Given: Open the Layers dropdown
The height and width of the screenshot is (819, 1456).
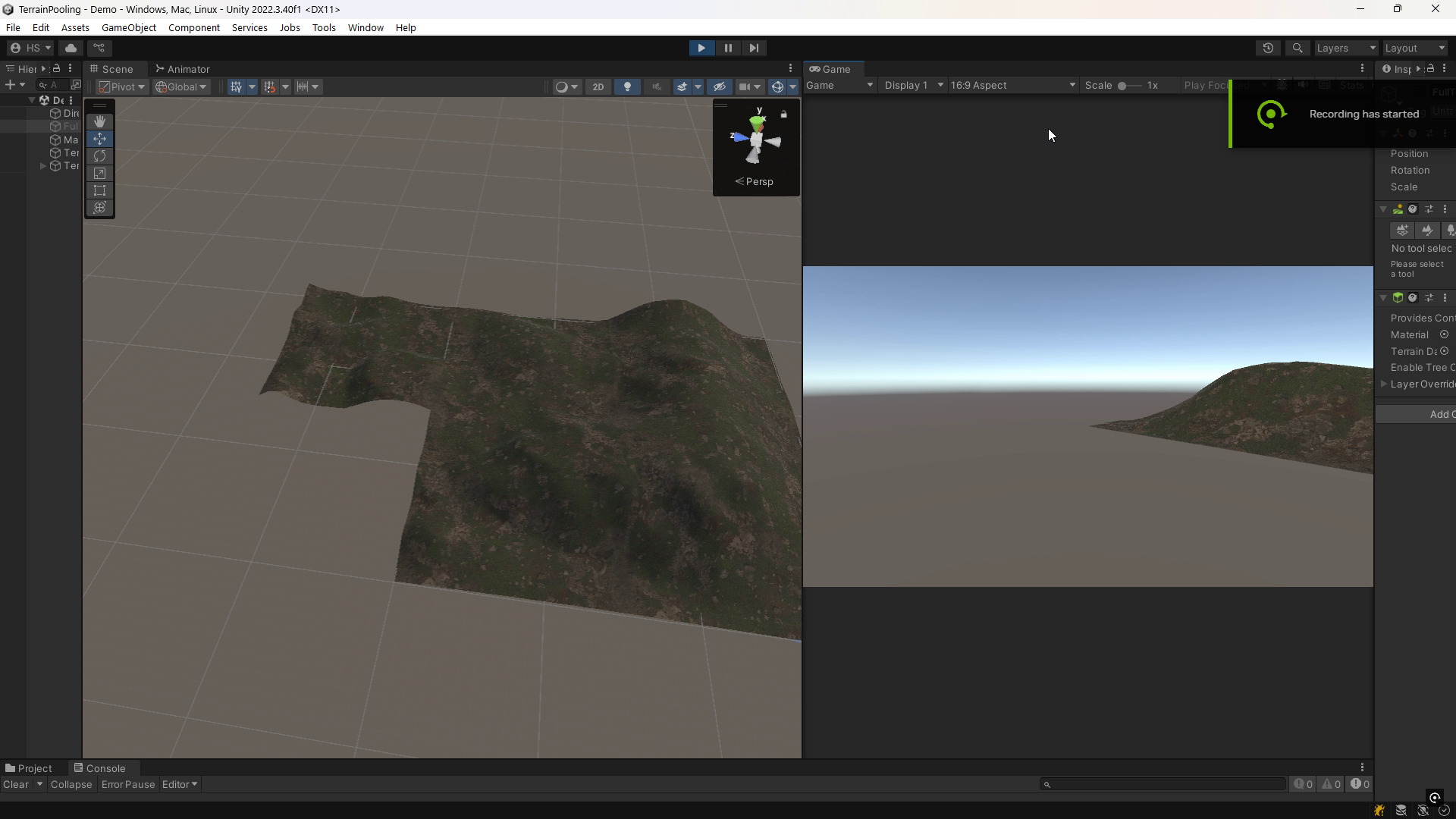Looking at the screenshot, I should pyautogui.click(x=1346, y=48).
